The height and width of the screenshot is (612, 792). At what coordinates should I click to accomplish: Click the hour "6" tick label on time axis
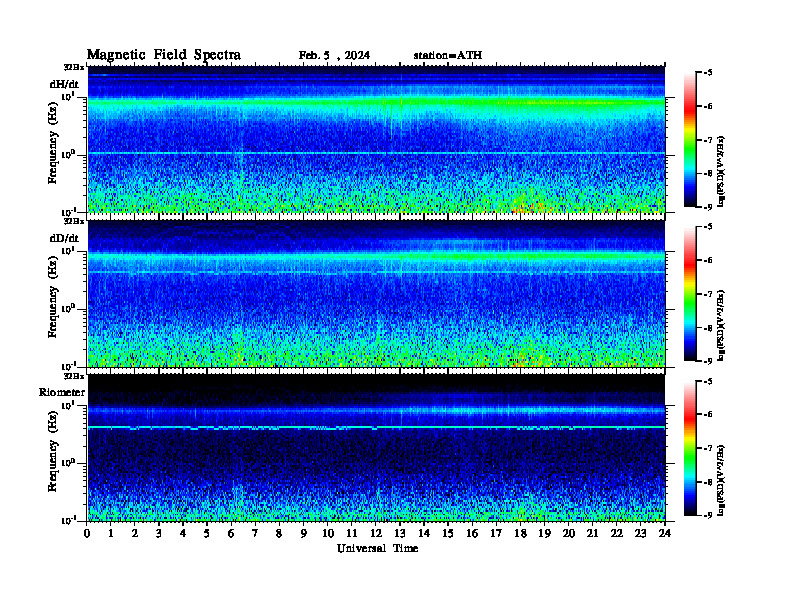pyautogui.click(x=231, y=534)
